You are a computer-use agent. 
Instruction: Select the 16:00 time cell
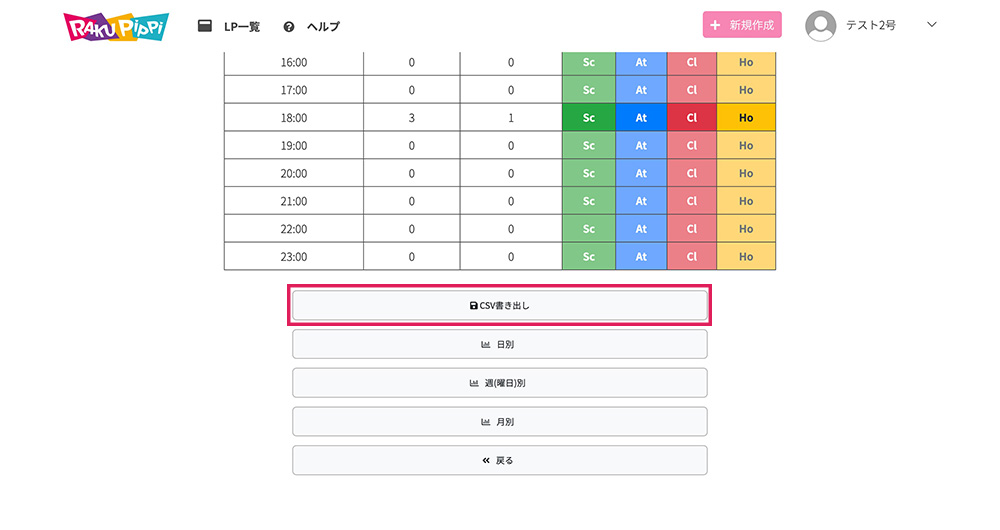(x=294, y=63)
